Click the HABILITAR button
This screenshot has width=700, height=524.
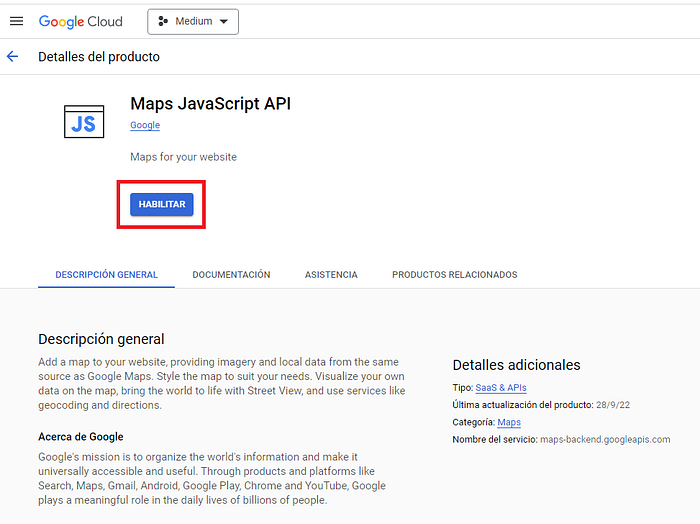(x=162, y=204)
